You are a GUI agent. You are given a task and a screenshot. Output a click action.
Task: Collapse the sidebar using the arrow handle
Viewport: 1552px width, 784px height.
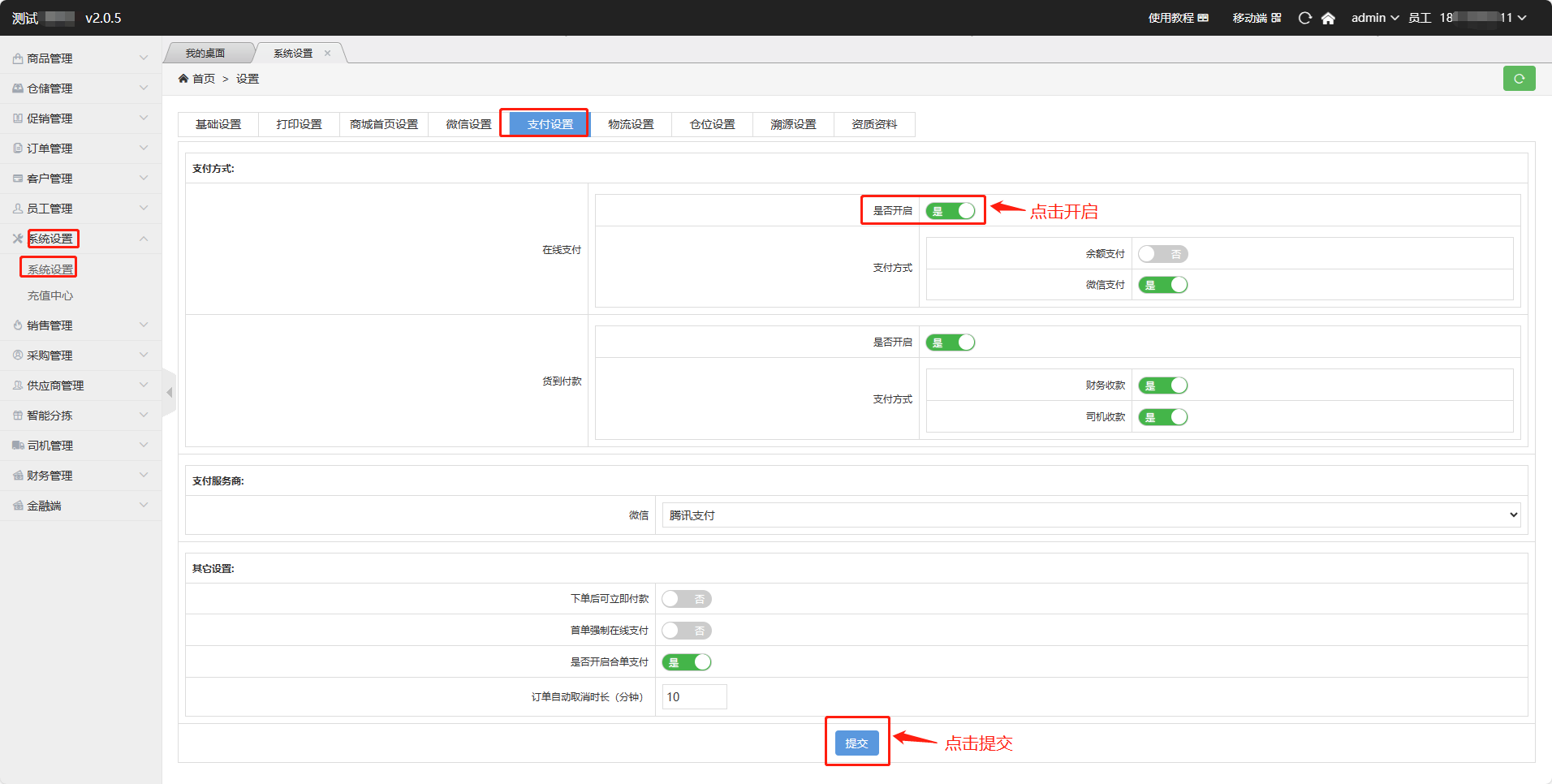pos(169,393)
